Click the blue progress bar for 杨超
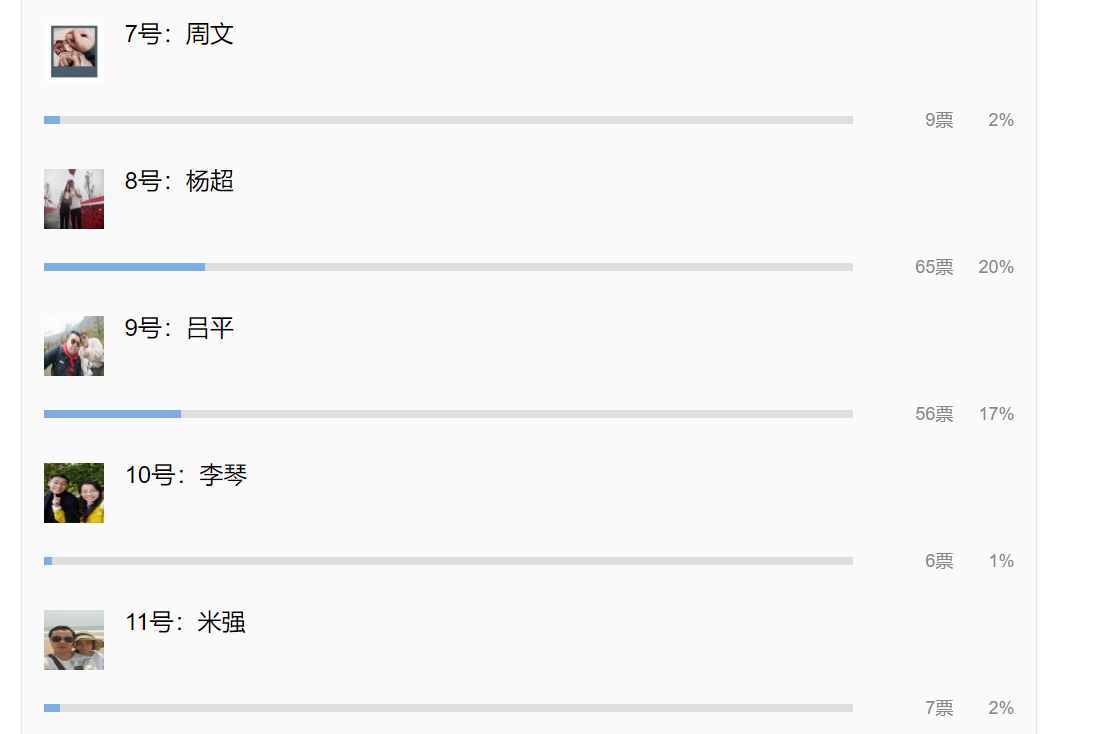 tap(125, 267)
